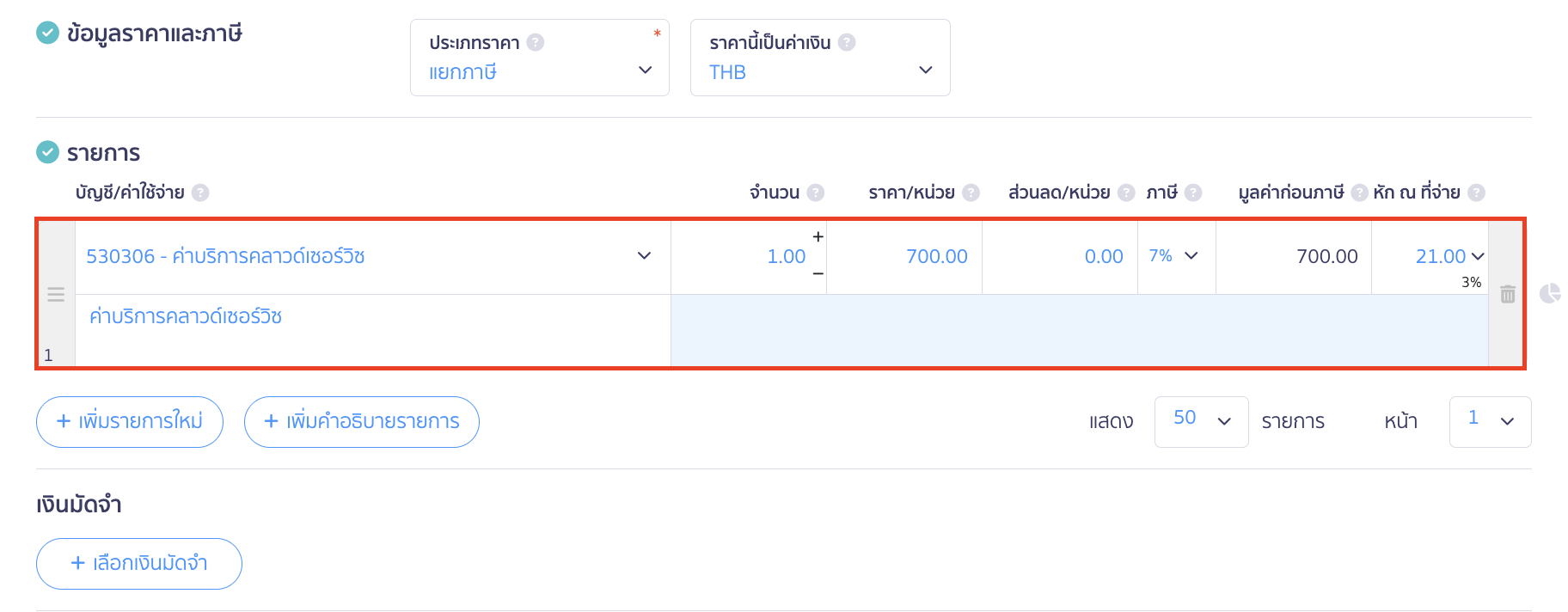Screen dimensions: 1568x612
Task: Click the เพิ่มคำอธิบายรายการ button
Action: tap(362, 422)
